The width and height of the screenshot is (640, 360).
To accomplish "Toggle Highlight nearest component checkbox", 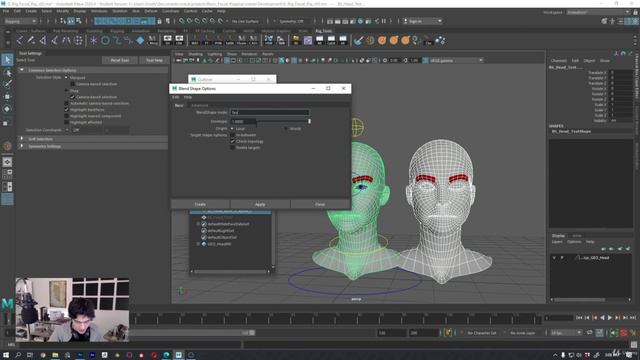I will click(67, 116).
